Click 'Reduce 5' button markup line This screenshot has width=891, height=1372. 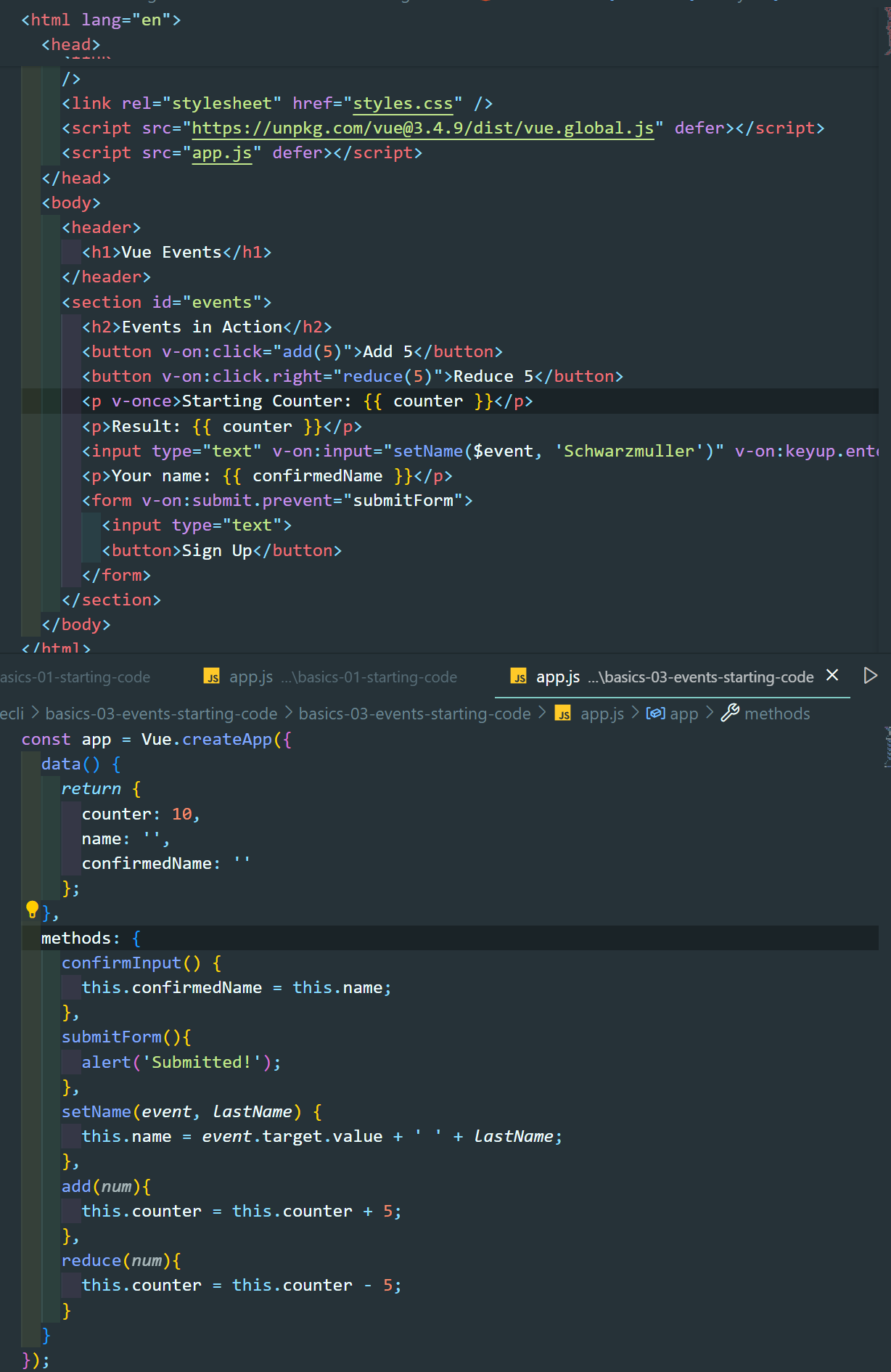[x=353, y=376]
